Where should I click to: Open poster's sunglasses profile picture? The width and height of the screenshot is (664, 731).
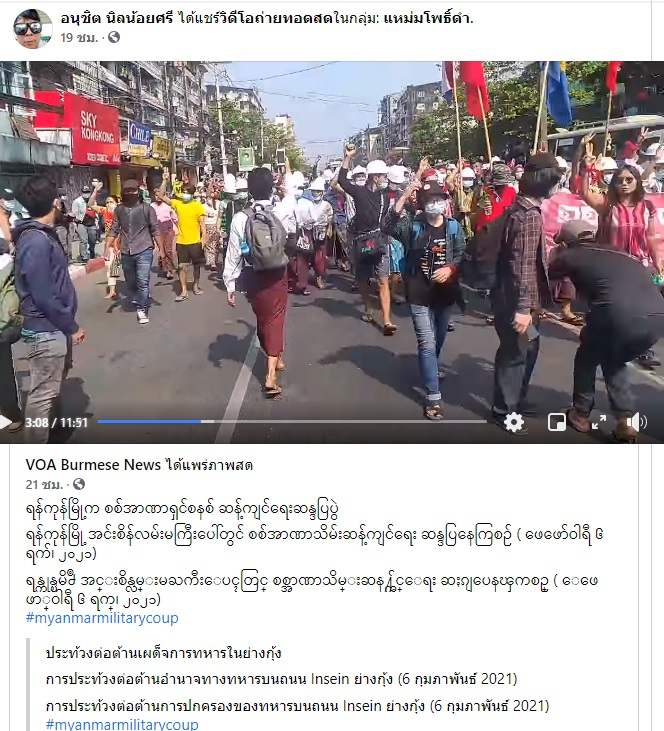point(32,28)
